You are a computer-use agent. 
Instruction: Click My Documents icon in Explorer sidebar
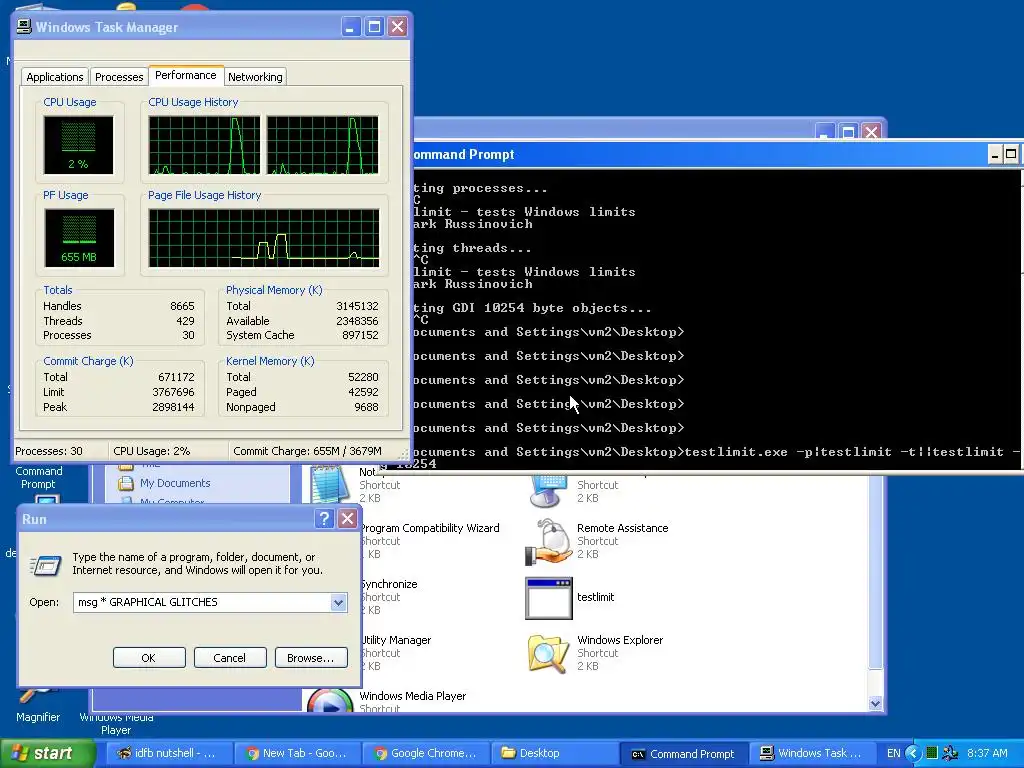coord(125,484)
